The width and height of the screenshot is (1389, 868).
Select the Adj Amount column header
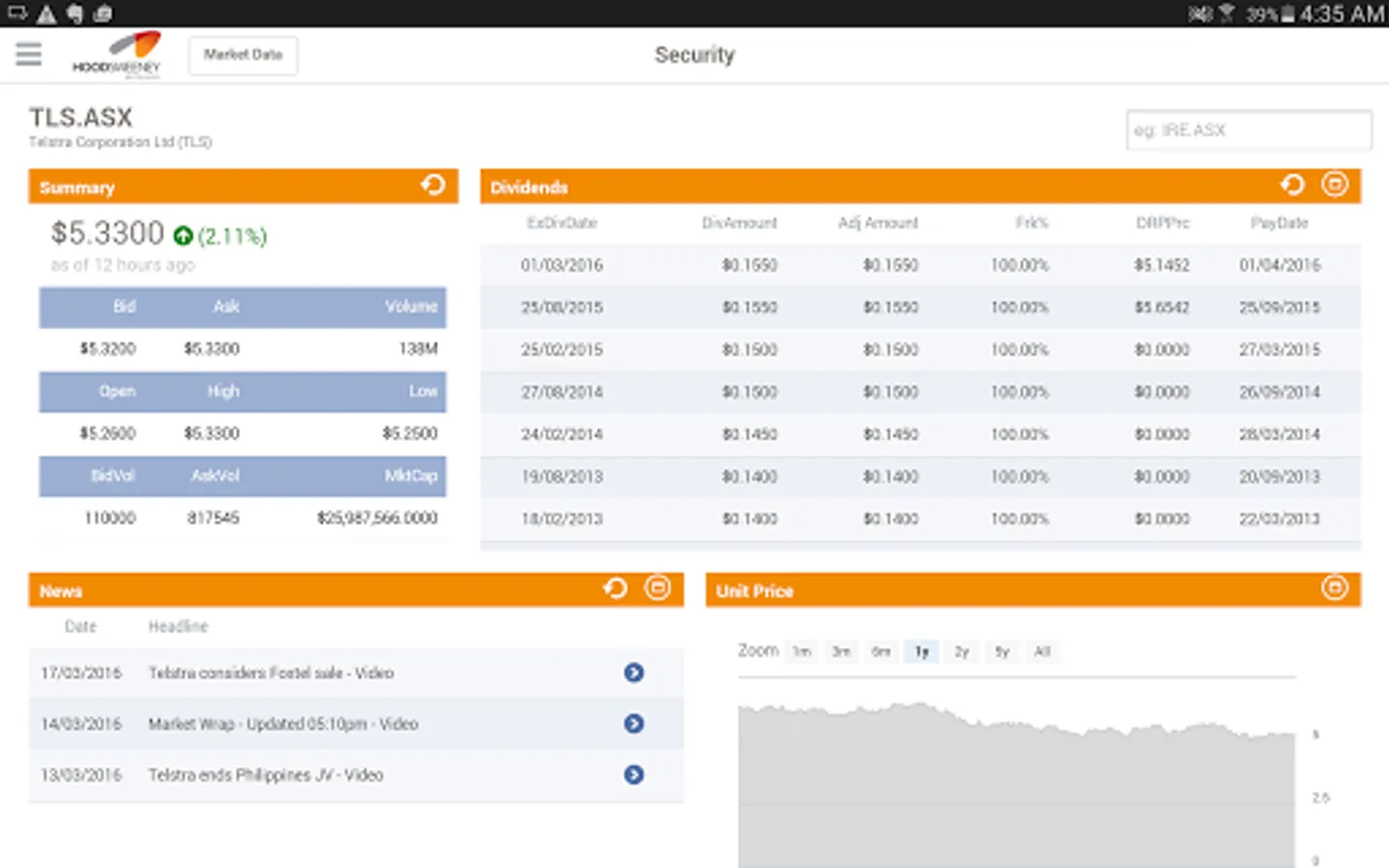[878, 223]
